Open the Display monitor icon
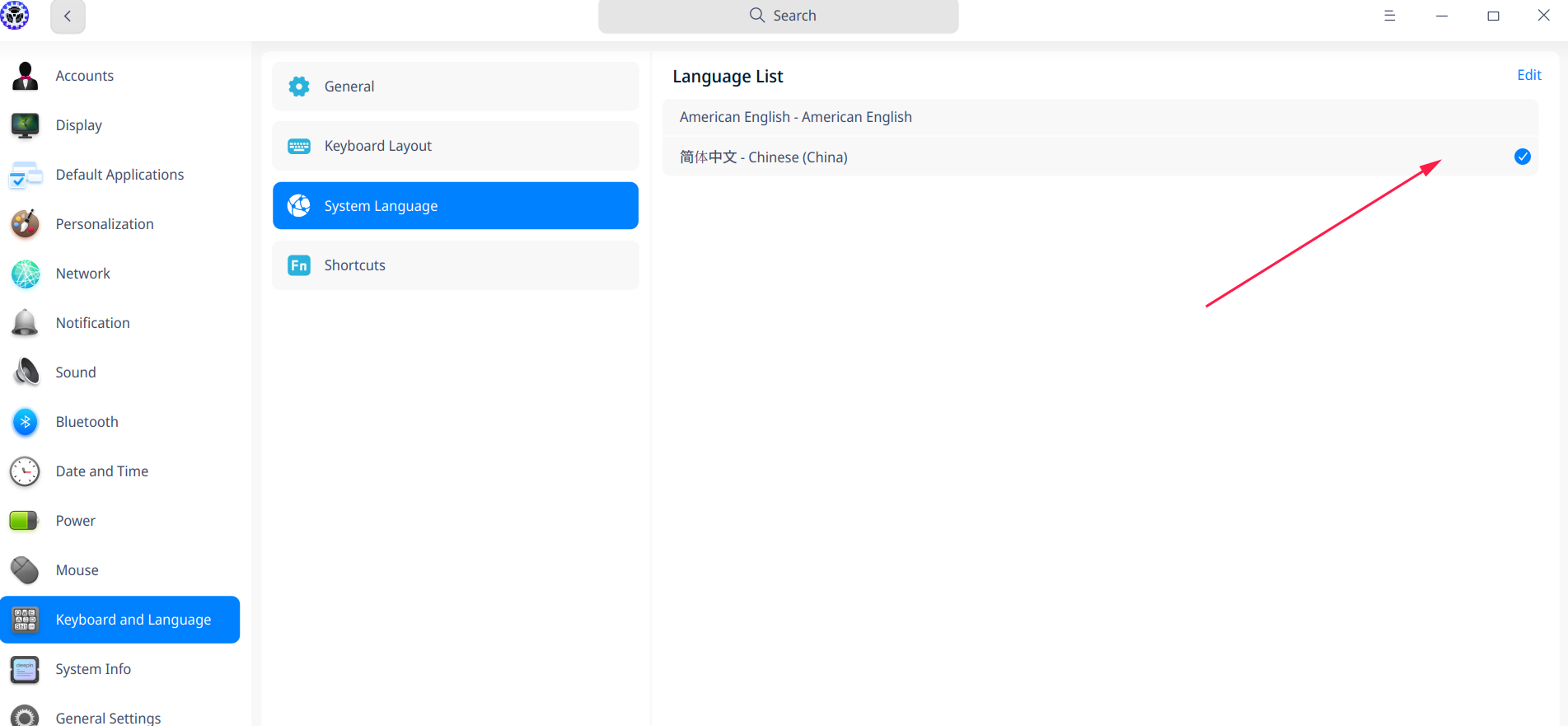The width and height of the screenshot is (1568, 726). (25, 125)
